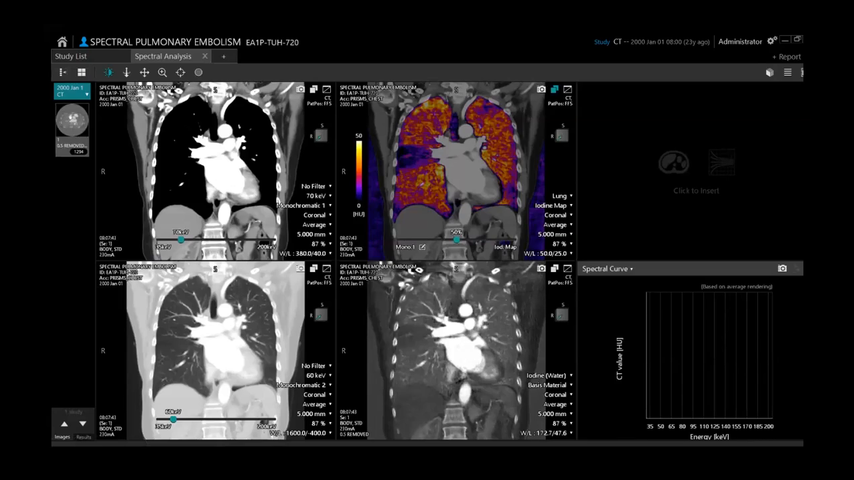The height and width of the screenshot is (480, 854).
Task: Select the Spectral Analysis tab
Action: [x=162, y=57]
